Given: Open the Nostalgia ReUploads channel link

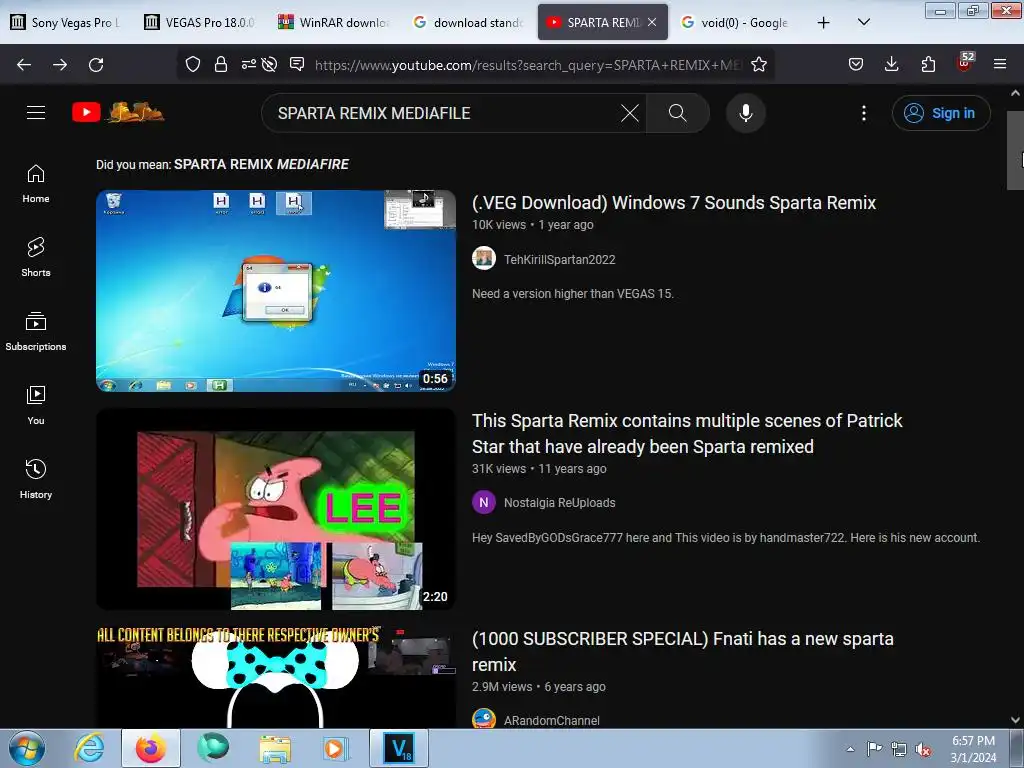Looking at the screenshot, I should click(x=560, y=503).
